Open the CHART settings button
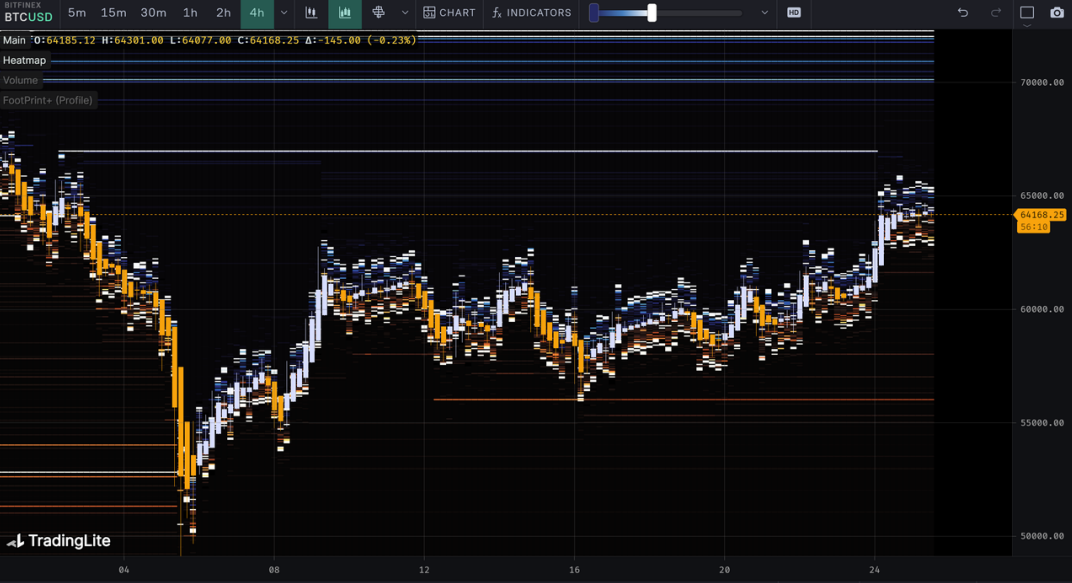 (449, 13)
